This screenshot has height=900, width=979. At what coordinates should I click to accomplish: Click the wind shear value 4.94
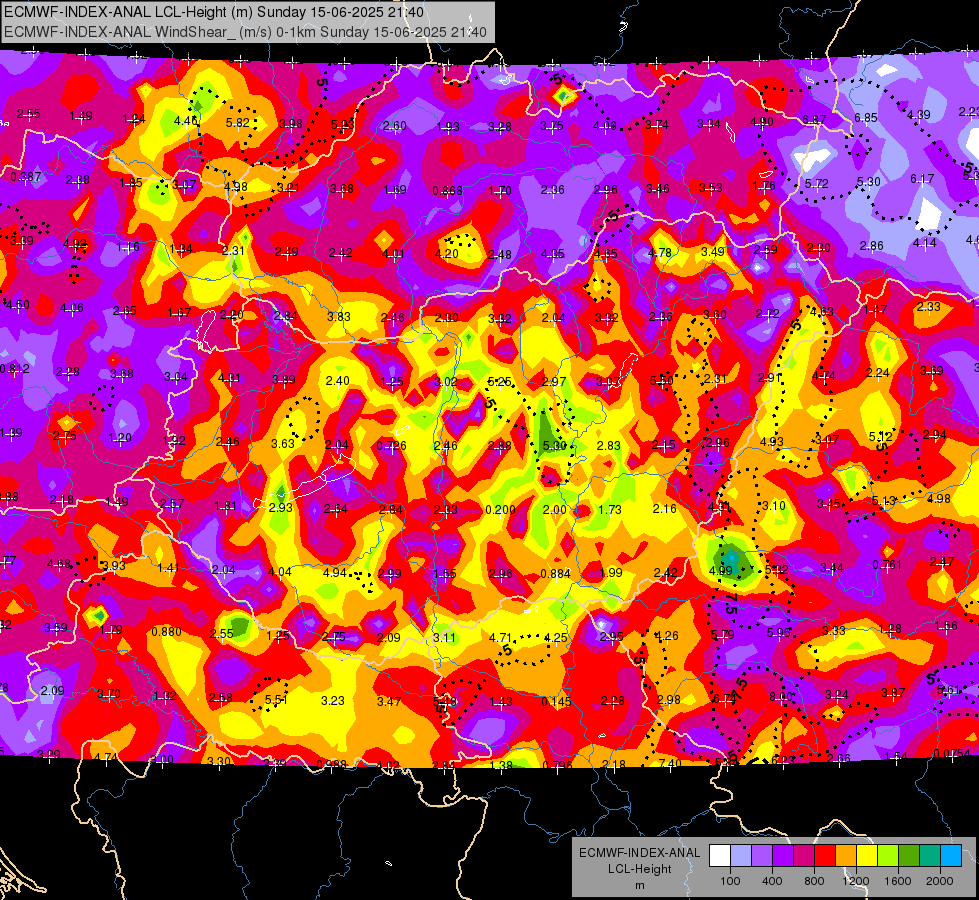coord(335,572)
